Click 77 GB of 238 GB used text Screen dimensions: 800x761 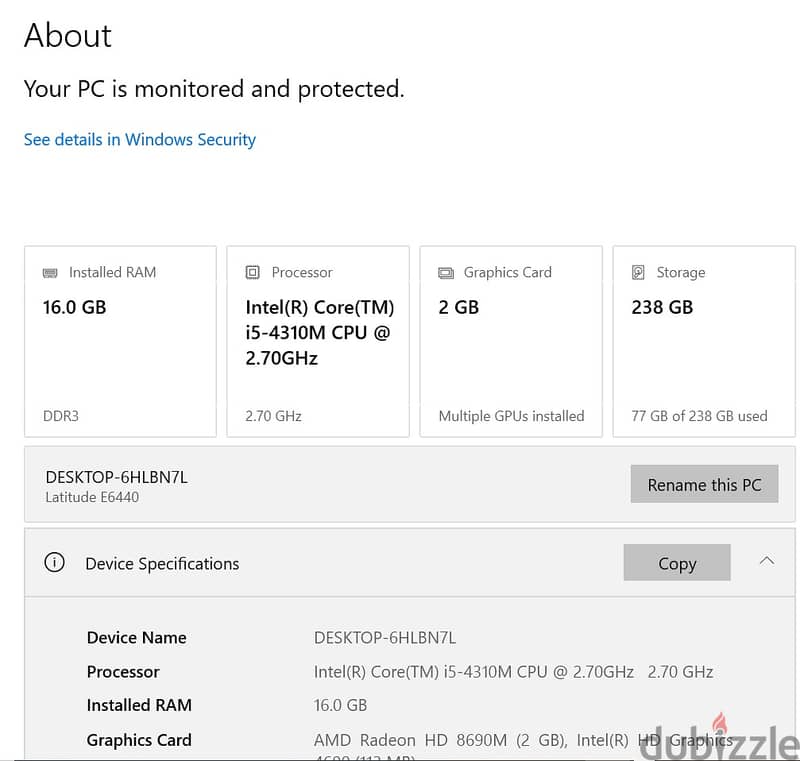click(x=699, y=416)
